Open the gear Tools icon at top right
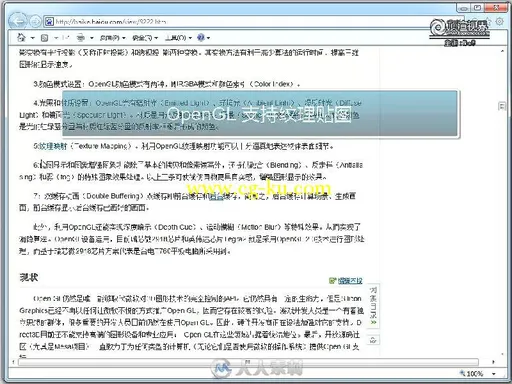The width and height of the screenshot is (512, 384). [x=500, y=22]
